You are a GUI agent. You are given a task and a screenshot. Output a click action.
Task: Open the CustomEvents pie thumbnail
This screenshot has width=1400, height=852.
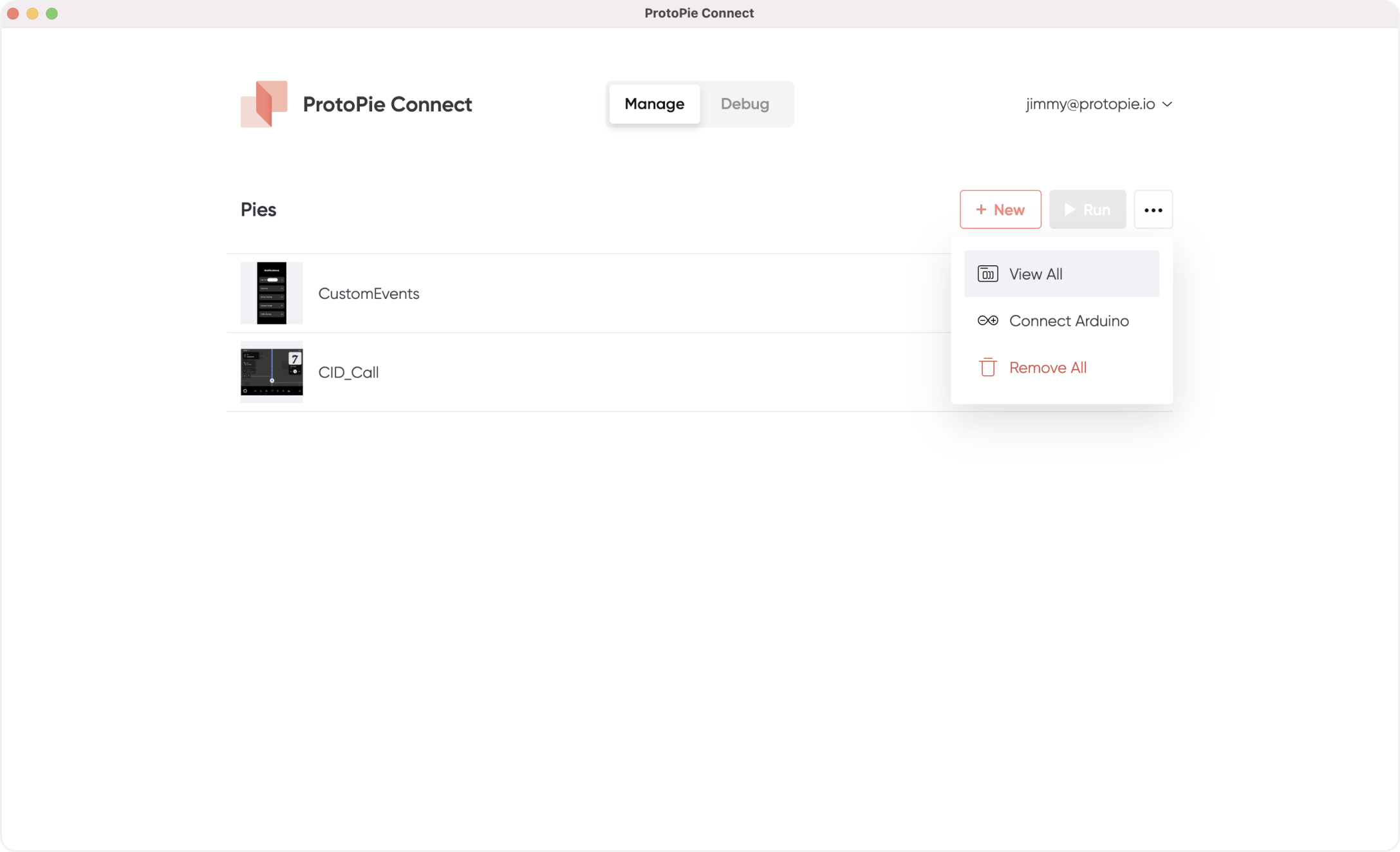click(x=272, y=293)
